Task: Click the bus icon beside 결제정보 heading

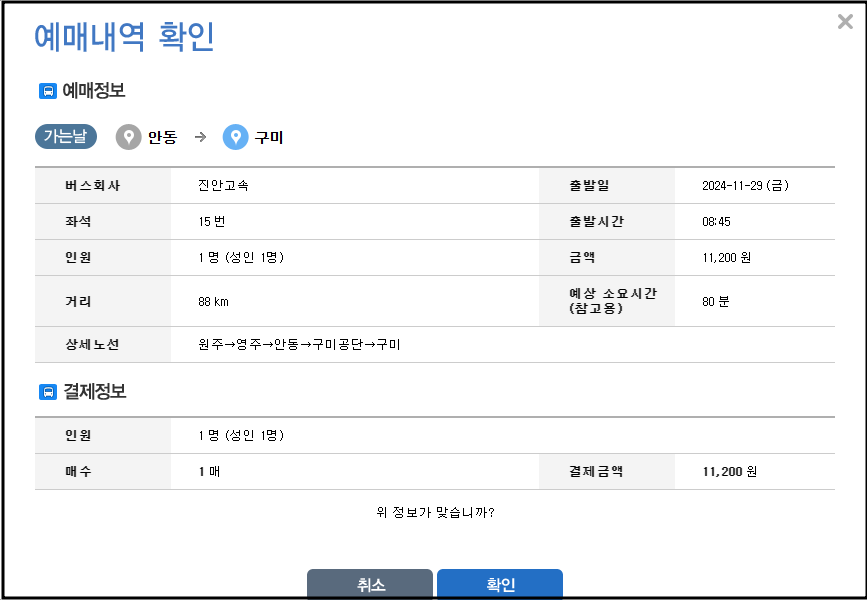Action: (47, 389)
